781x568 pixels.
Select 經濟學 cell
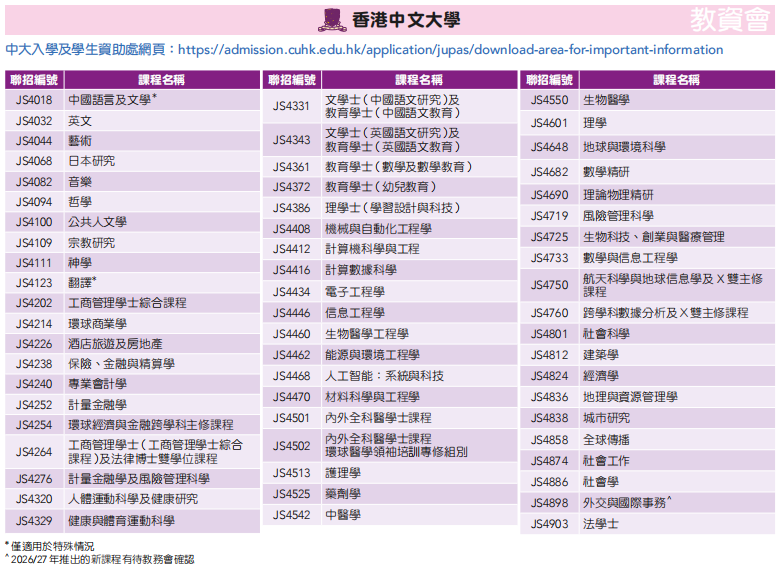click(677, 376)
